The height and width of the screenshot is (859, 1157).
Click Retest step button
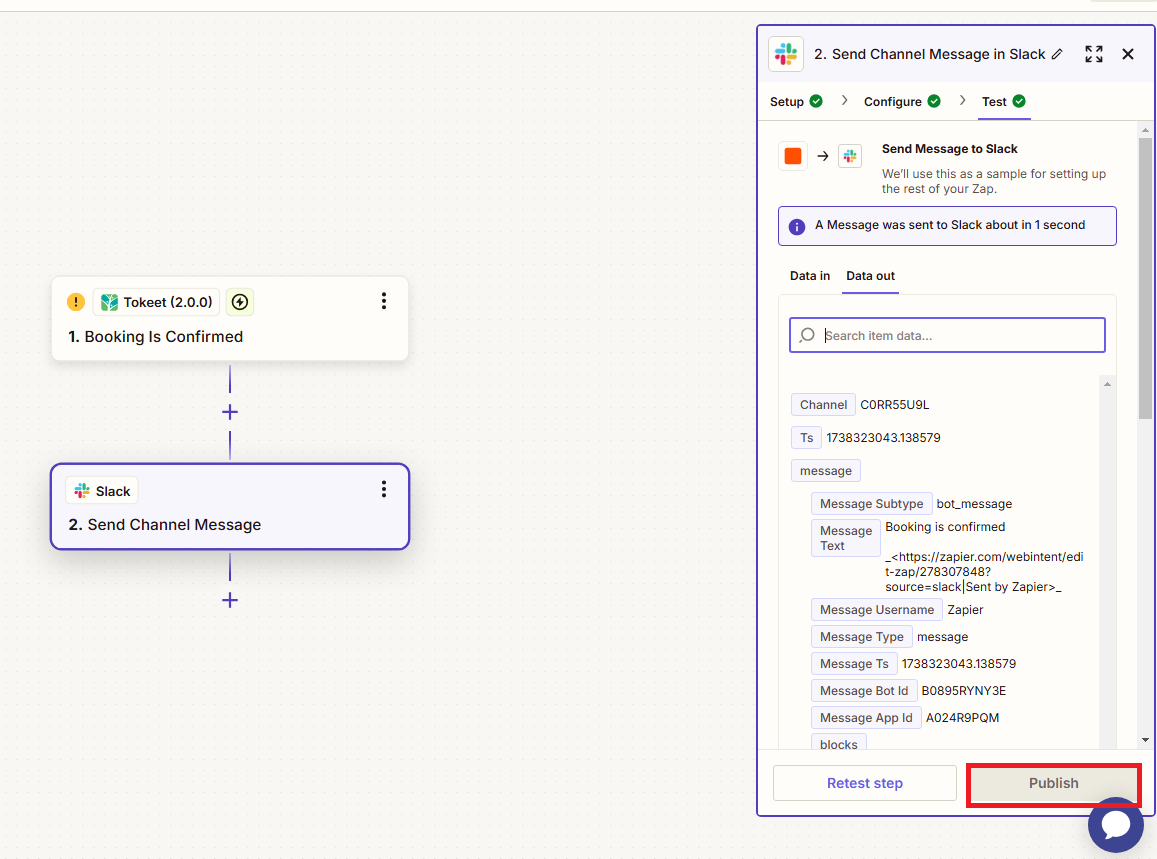coord(865,783)
